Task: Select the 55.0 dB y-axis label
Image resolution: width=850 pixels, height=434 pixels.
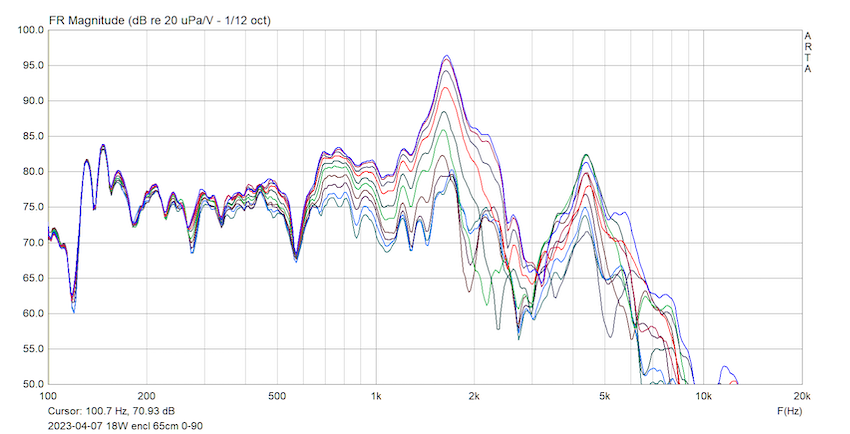Action: (32, 349)
